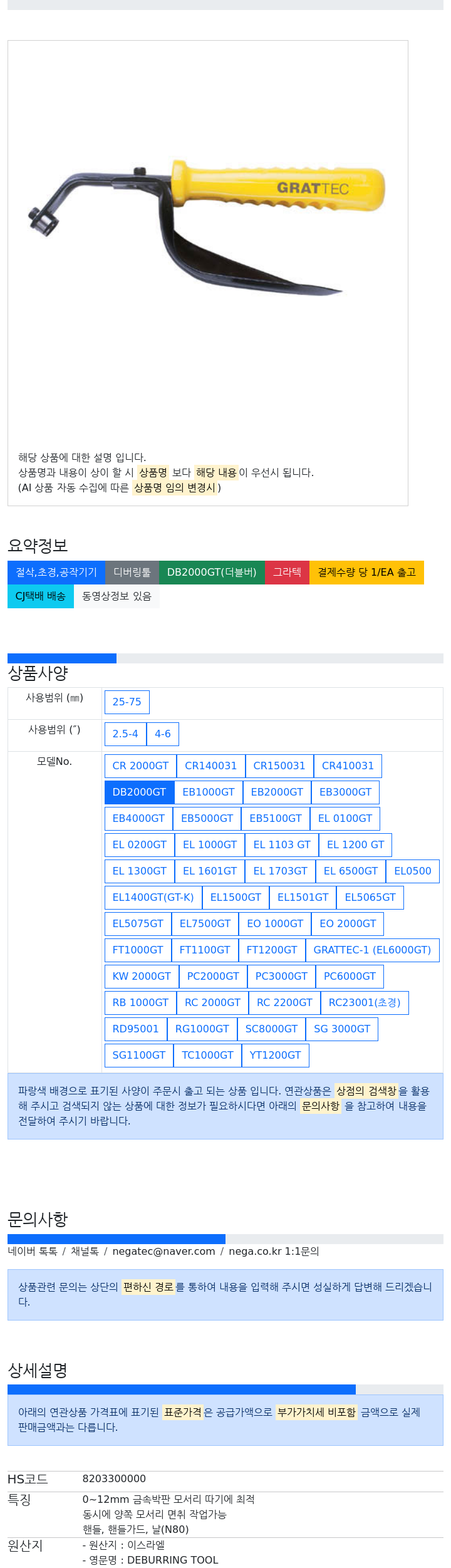Viewport: 451px width, 1568px height.
Task: Select model EL1500GT
Action: (236, 898)
